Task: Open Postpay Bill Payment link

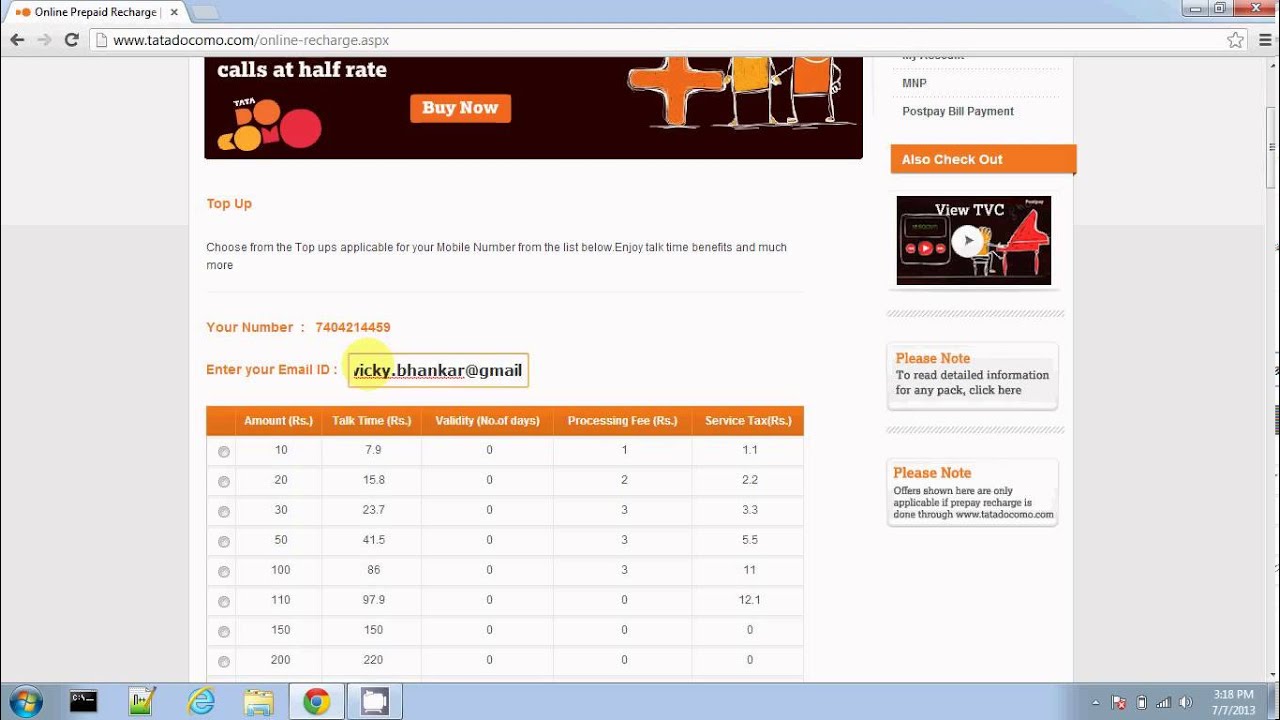Action: click(x=958, y=111)
